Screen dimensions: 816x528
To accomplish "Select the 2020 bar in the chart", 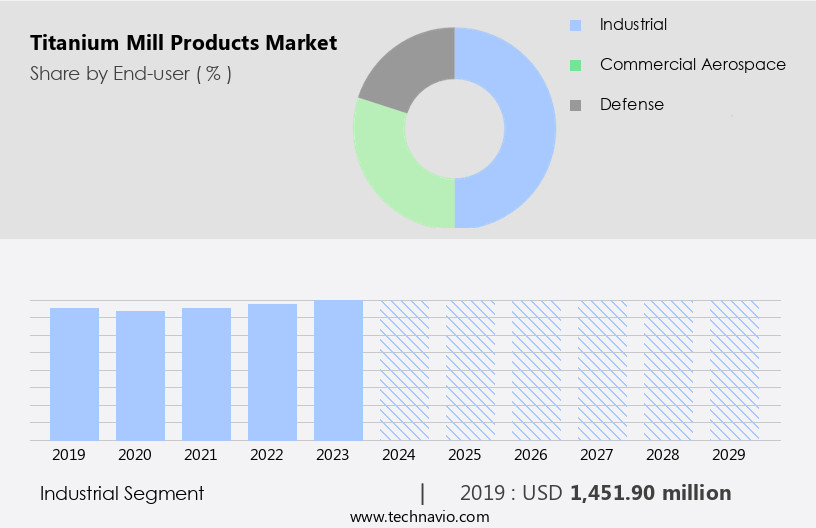I will (x=141, y=375).
